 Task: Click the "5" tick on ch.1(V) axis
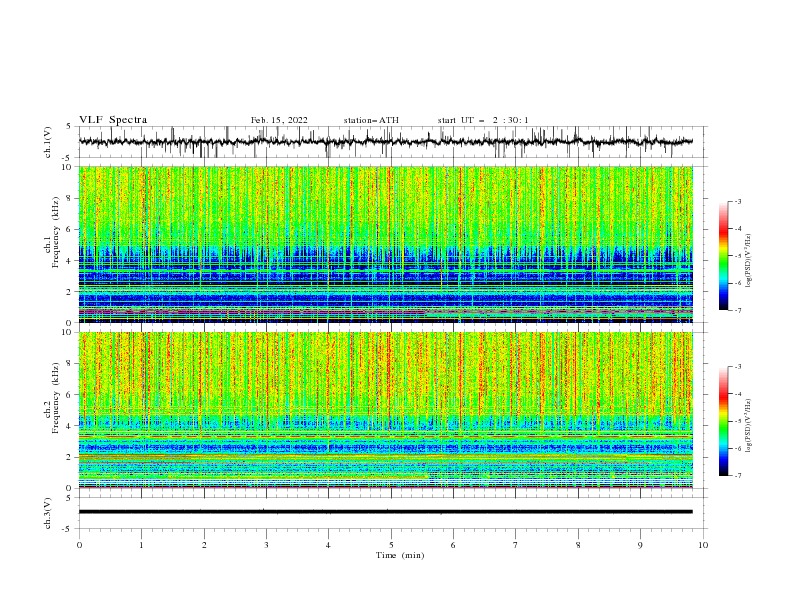(69, 126)
